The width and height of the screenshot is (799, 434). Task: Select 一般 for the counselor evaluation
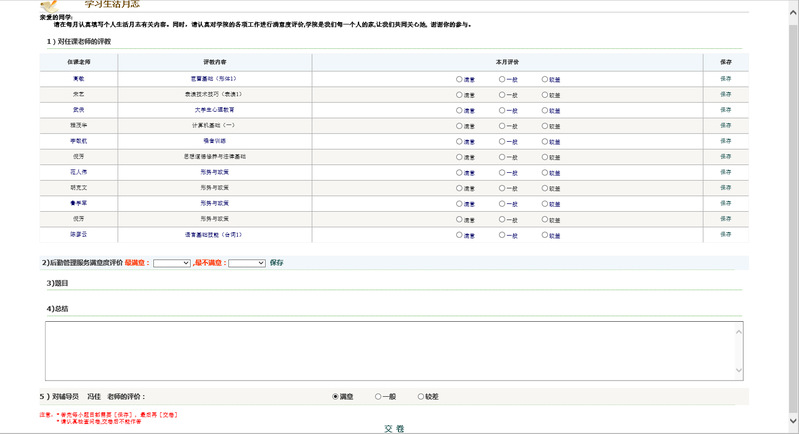coord(378,397)
